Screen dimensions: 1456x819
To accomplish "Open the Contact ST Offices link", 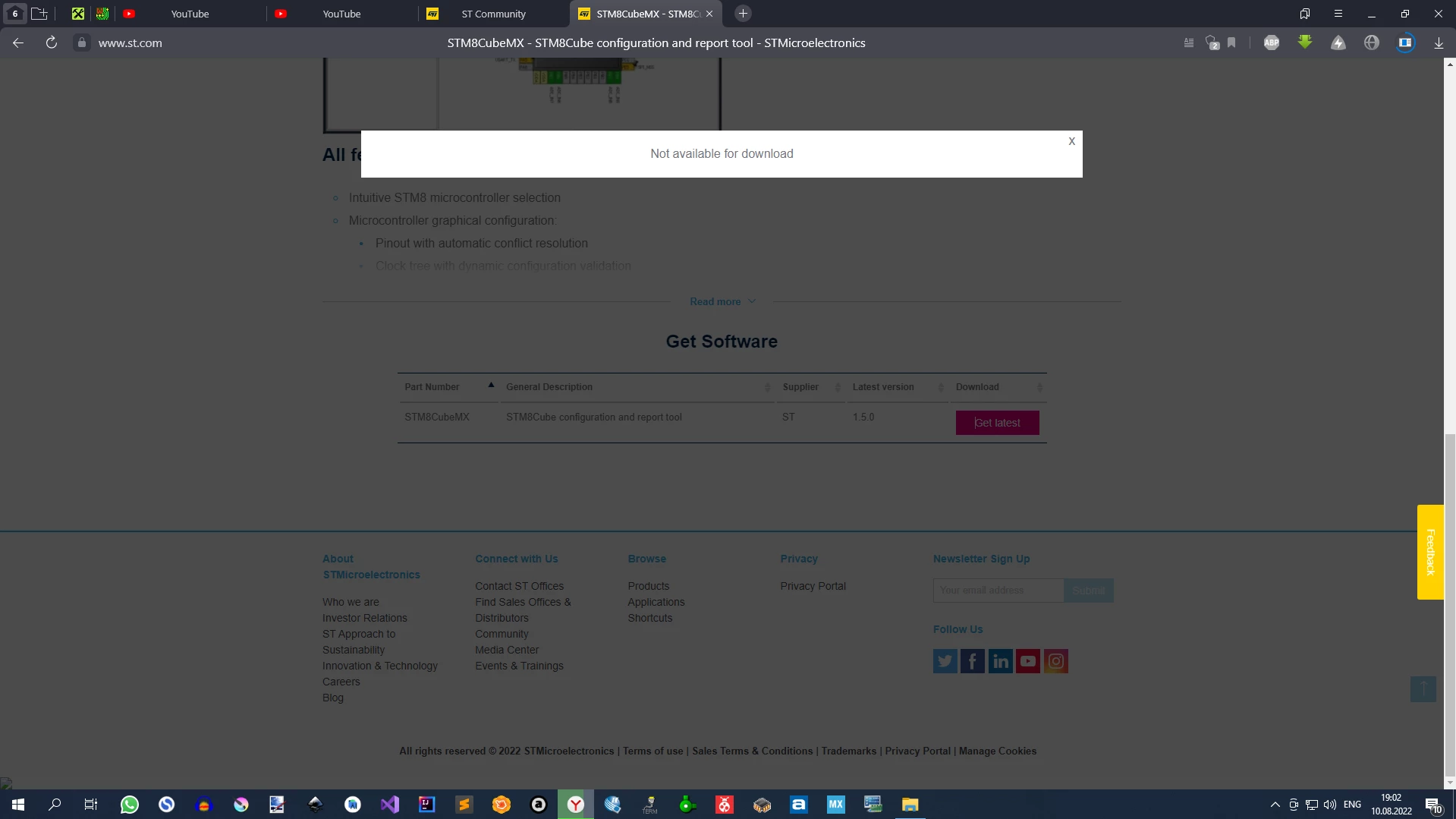I will 520,586.
